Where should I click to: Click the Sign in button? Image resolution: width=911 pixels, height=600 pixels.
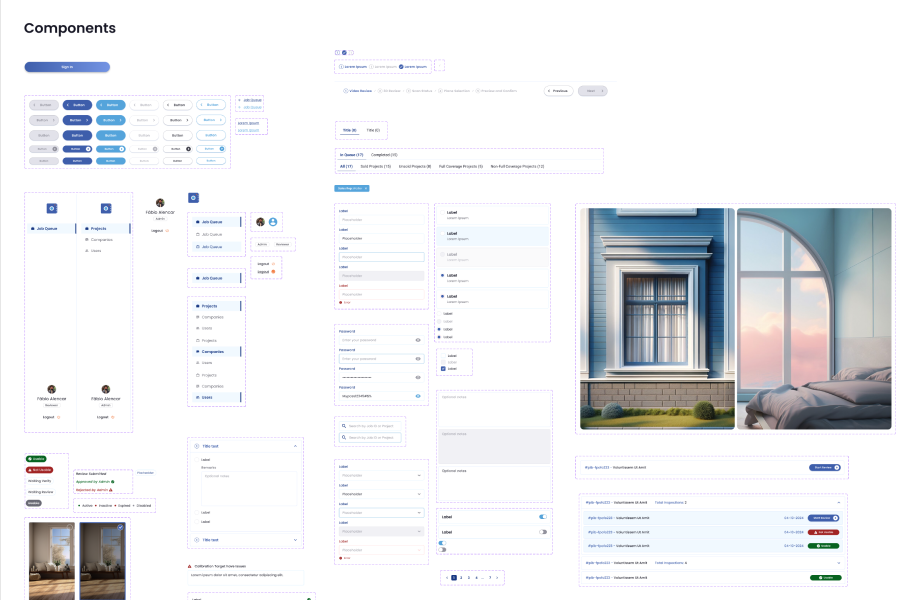coord(67,66)
